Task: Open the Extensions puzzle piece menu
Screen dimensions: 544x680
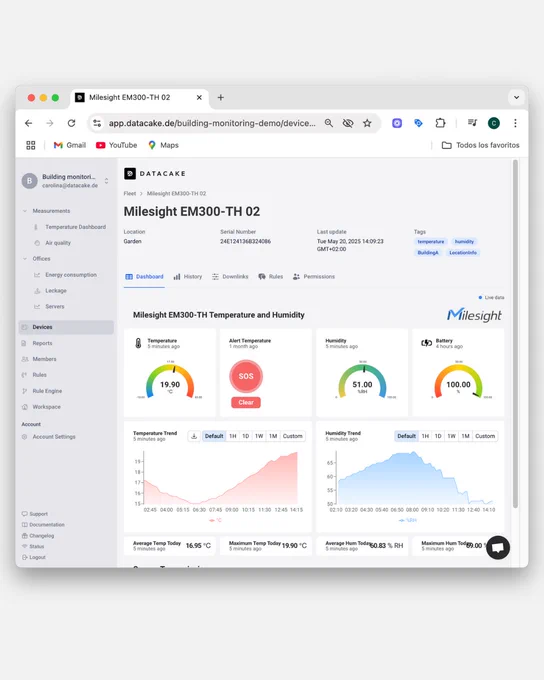Action: (x=440, y=123)
